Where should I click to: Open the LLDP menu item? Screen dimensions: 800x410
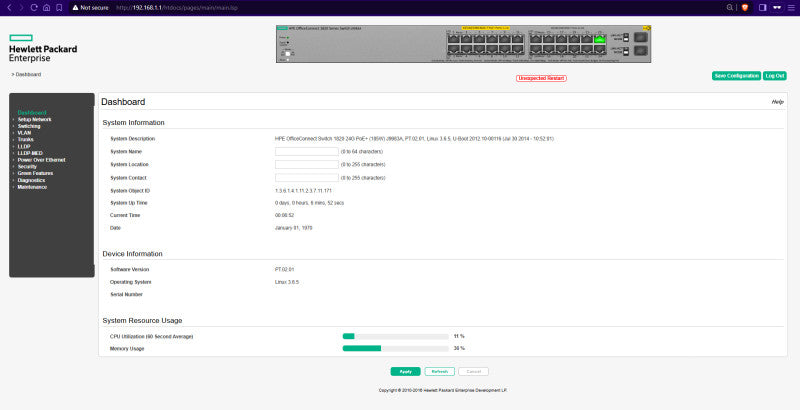tap(24, 146)
